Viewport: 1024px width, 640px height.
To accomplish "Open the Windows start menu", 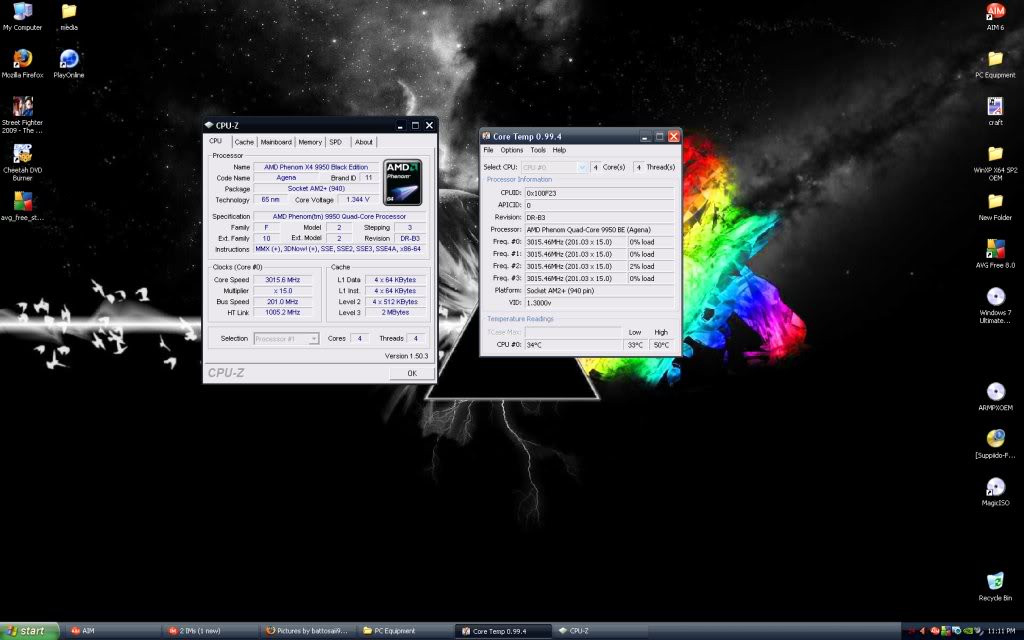I will pyautogui.click(x=30, y=631).
